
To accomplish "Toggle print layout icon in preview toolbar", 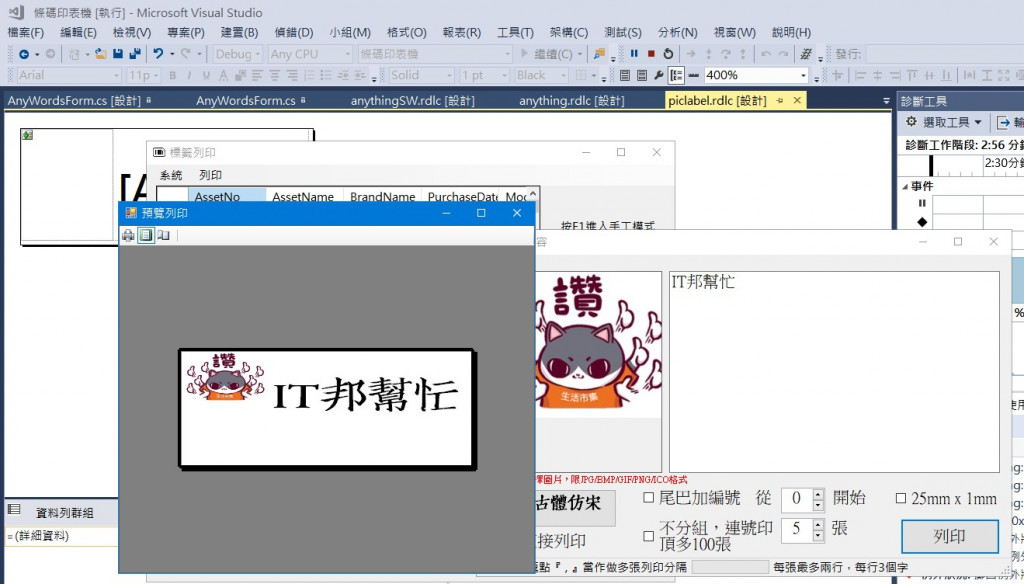I will (146, 235).
